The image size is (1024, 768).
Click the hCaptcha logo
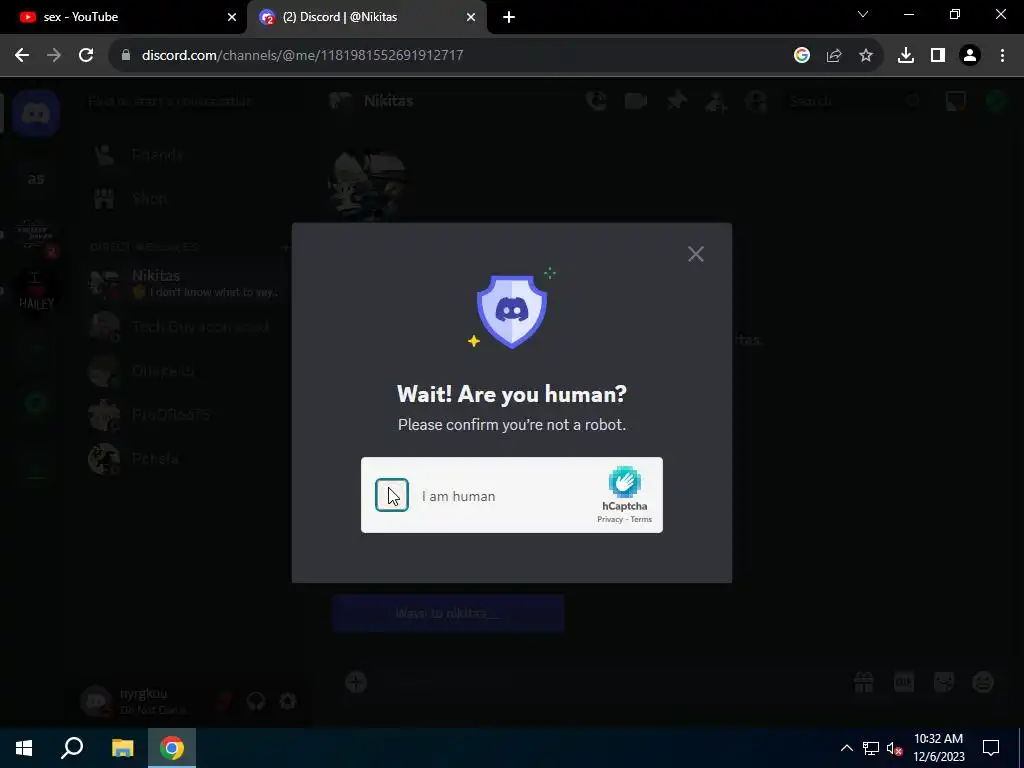point(625,483)
